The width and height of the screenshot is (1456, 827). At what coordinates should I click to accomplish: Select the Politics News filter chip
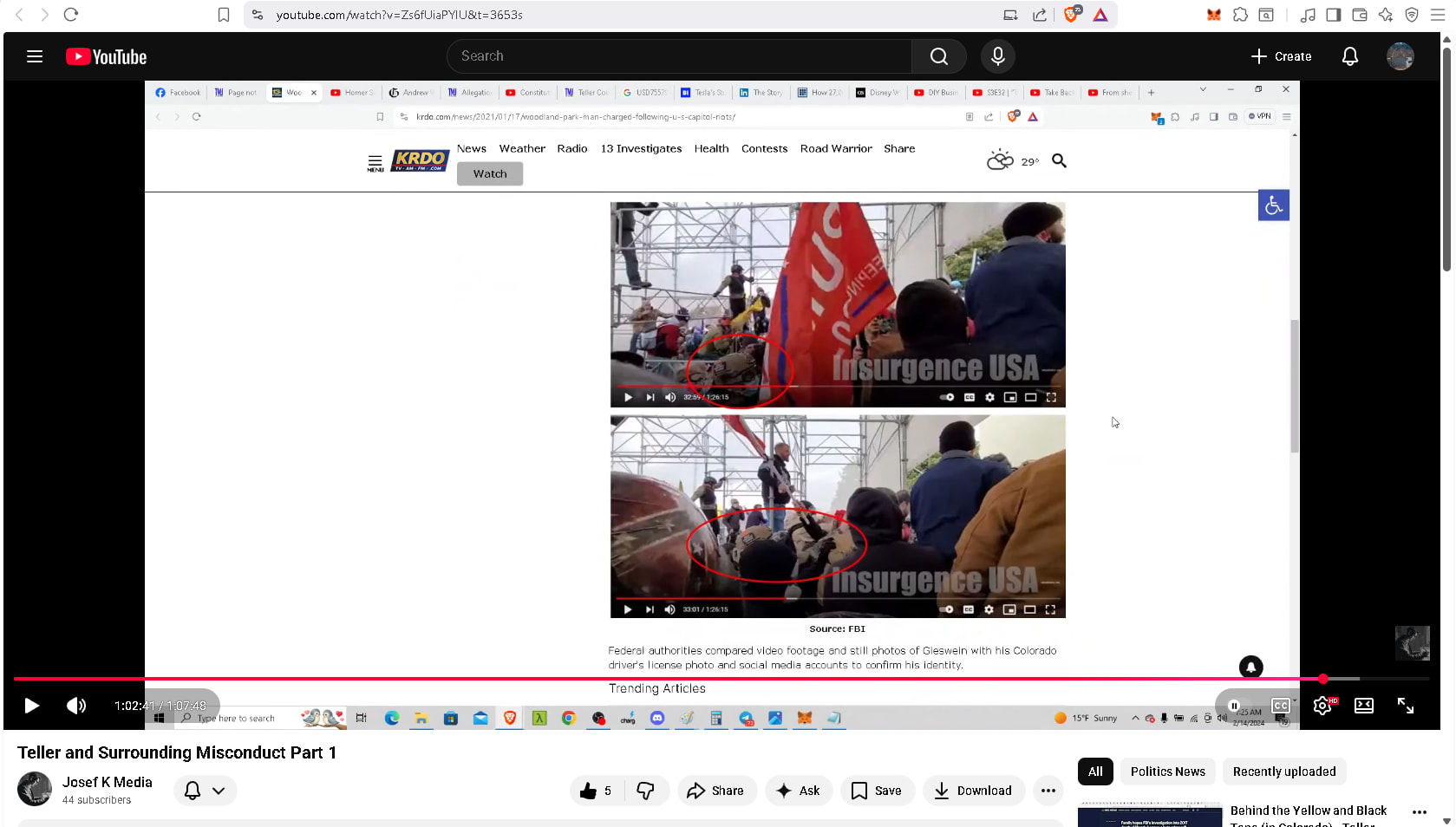[1167, 772]
